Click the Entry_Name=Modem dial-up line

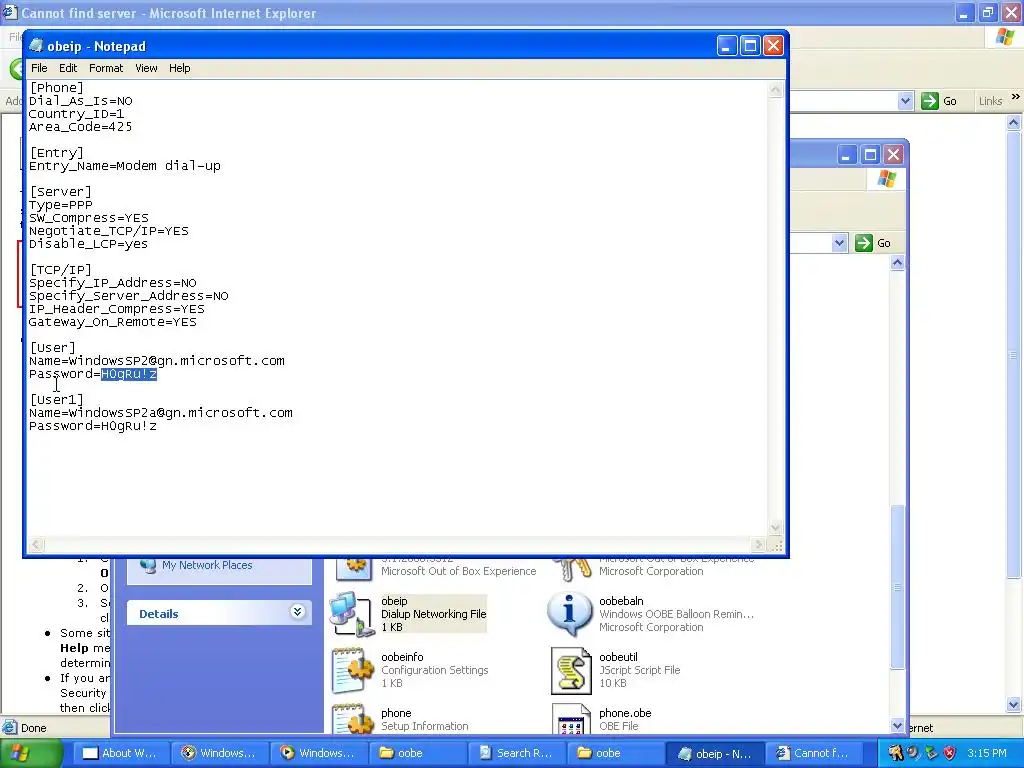click(125, 166)
